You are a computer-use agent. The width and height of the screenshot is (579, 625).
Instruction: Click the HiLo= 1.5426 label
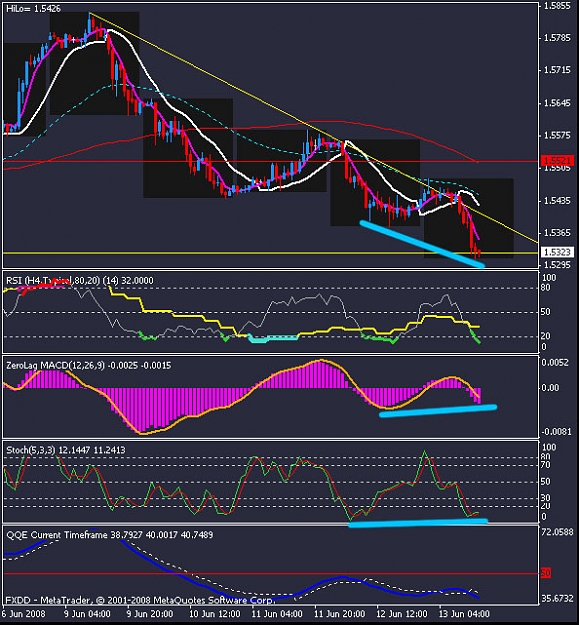(33, 8)
